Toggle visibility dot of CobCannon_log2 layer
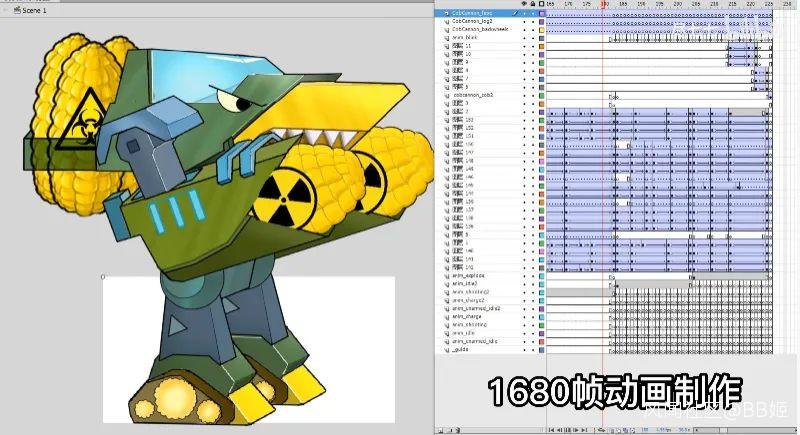 click(x=523, y=22)
